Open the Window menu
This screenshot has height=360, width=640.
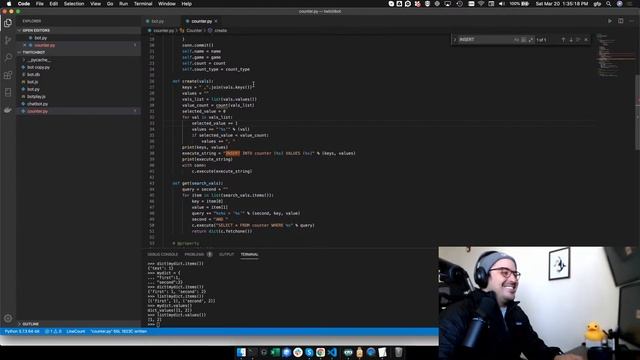[167, 4]
